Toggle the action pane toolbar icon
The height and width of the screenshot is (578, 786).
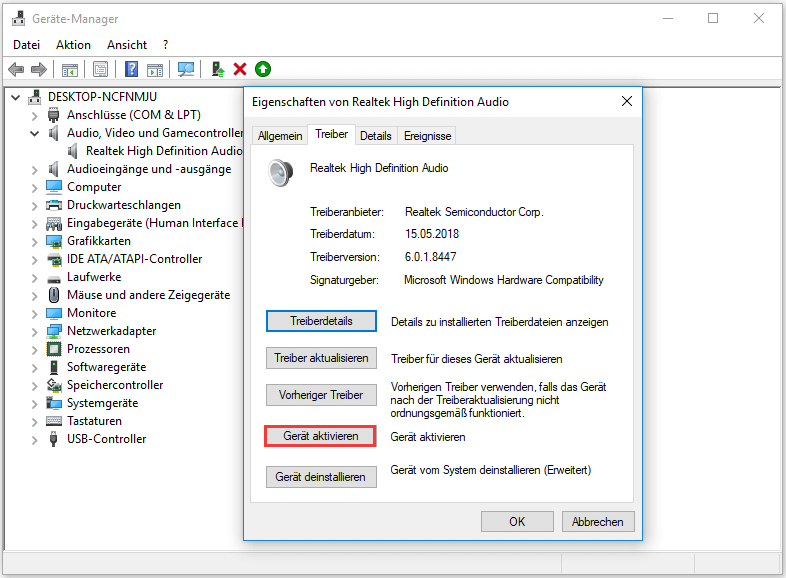tap(155, 69)
